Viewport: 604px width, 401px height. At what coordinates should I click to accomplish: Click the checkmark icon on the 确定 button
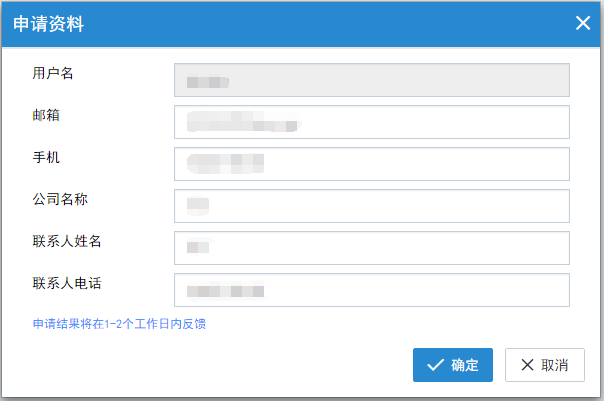tap(435, 365)
